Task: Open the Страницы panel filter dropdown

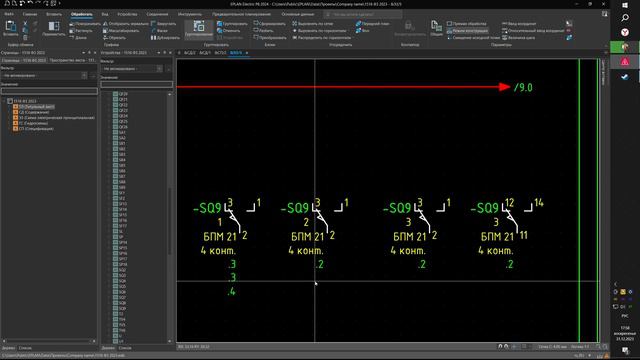Action: click(x=84, y=76)
